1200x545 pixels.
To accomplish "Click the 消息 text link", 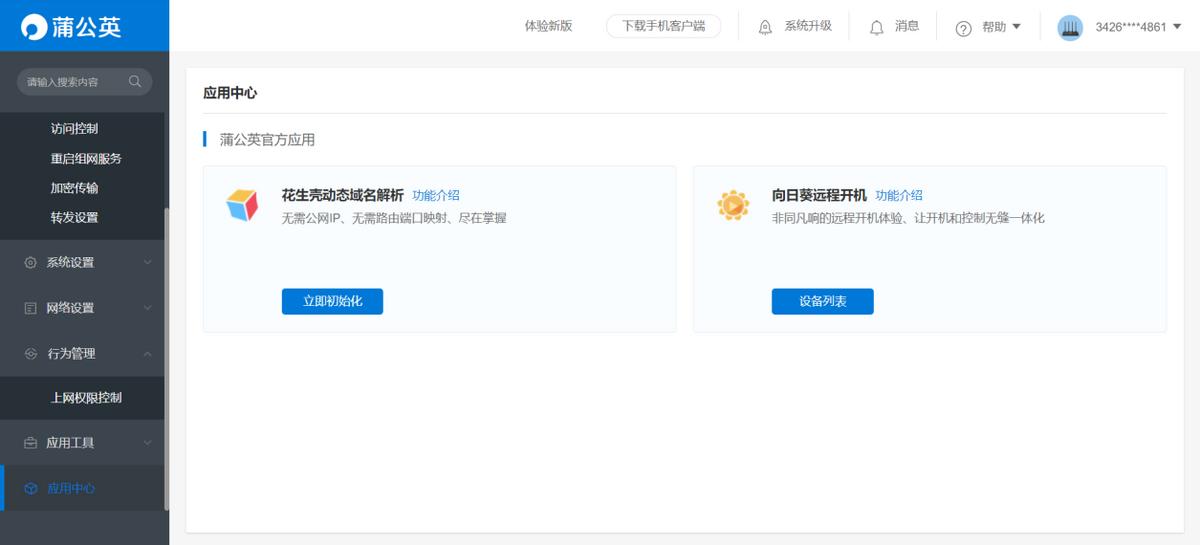I will (907, 26).
